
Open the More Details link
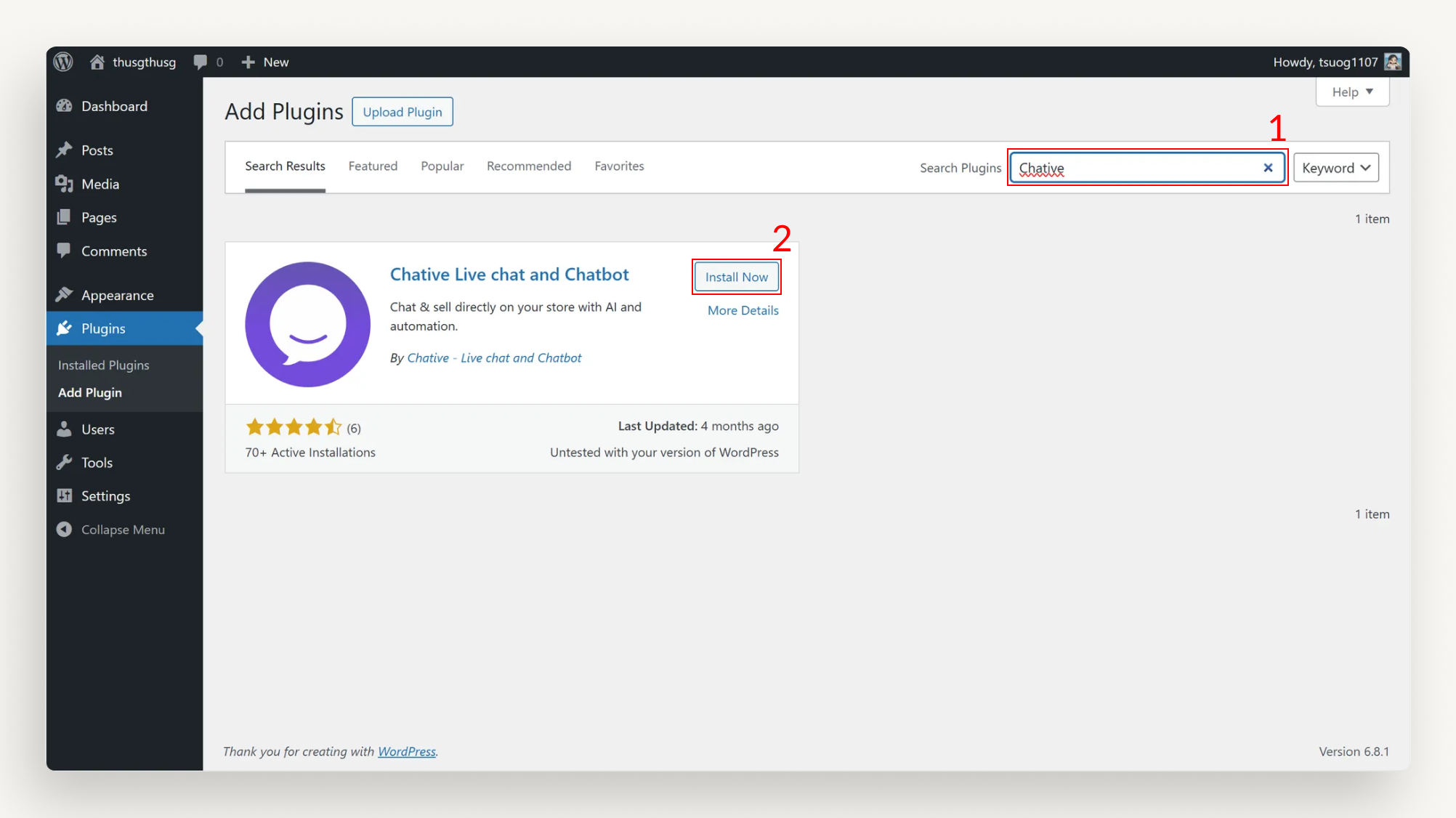743,310
